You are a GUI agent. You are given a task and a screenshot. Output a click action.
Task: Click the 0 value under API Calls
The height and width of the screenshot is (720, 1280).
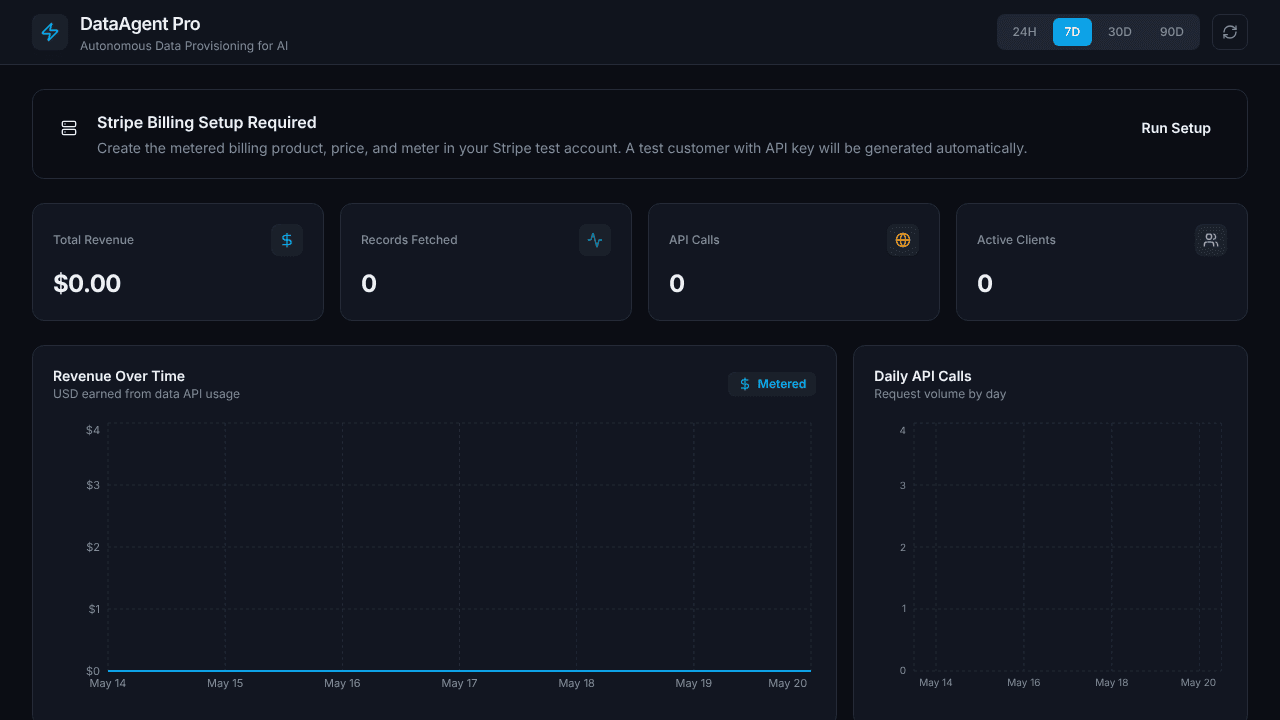677,284
